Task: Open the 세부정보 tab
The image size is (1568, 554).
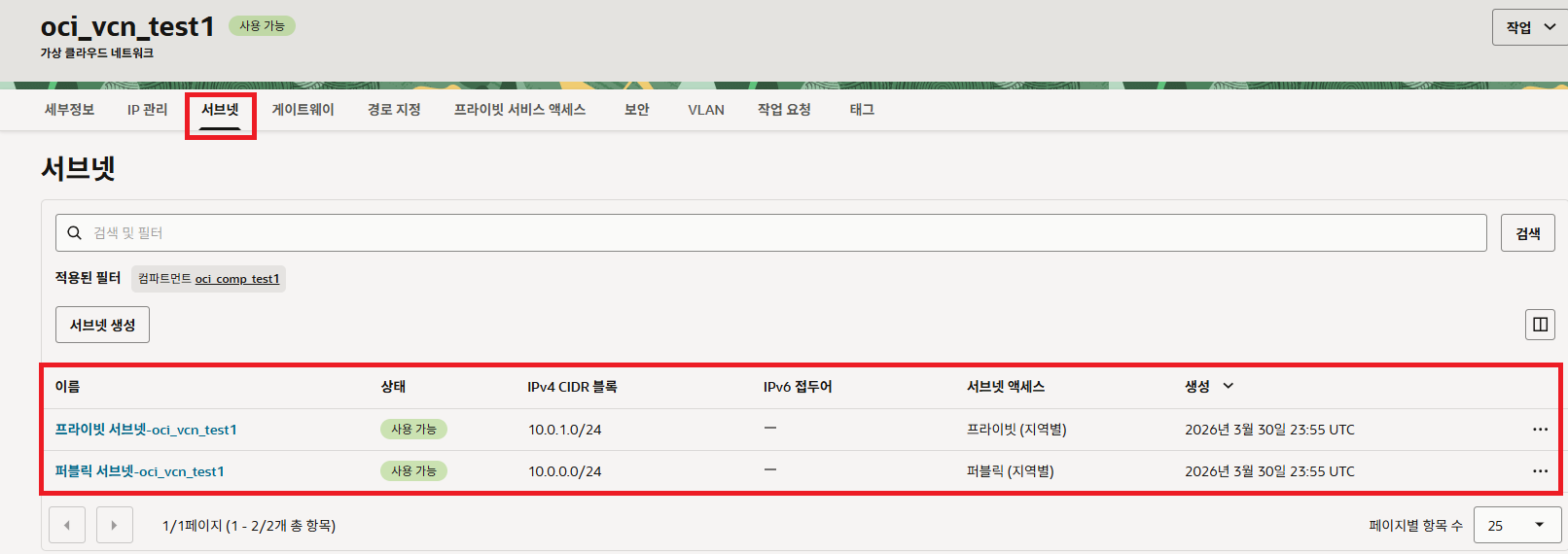Action: tap(69, 110)
